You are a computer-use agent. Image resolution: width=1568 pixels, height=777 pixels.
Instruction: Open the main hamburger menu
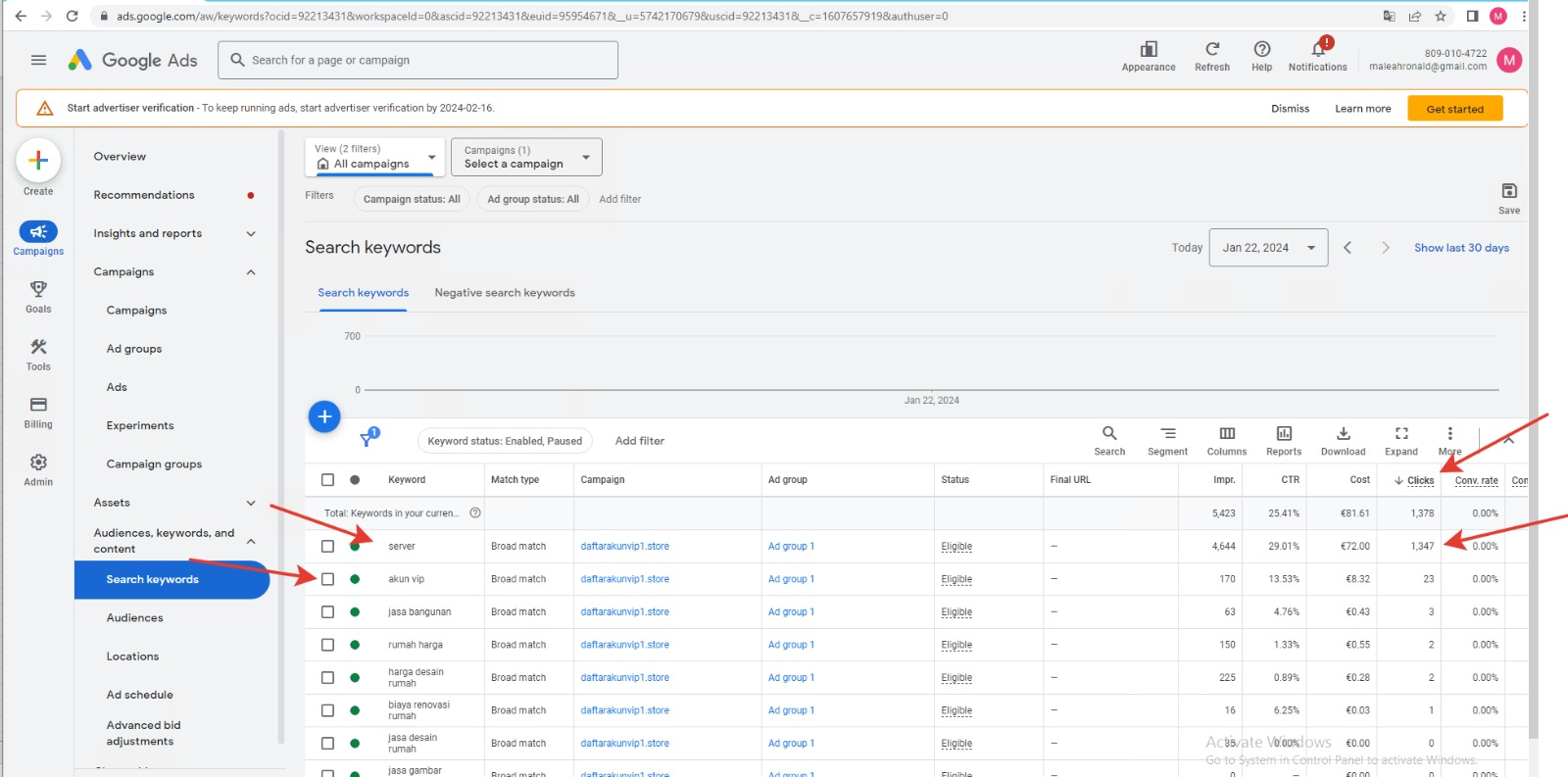click(38, 60)
